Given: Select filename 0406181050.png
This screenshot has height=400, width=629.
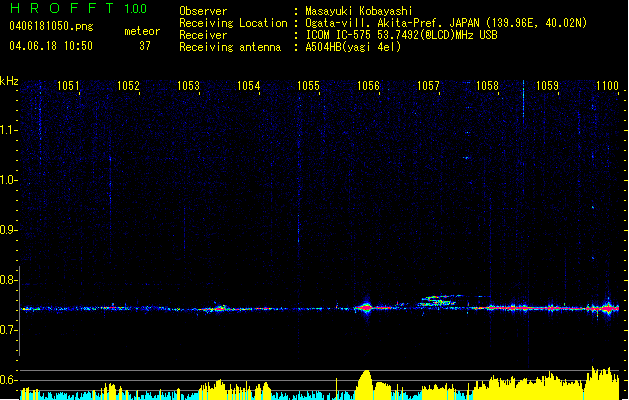Looking at the screenshot, I should tap(51, 26).
